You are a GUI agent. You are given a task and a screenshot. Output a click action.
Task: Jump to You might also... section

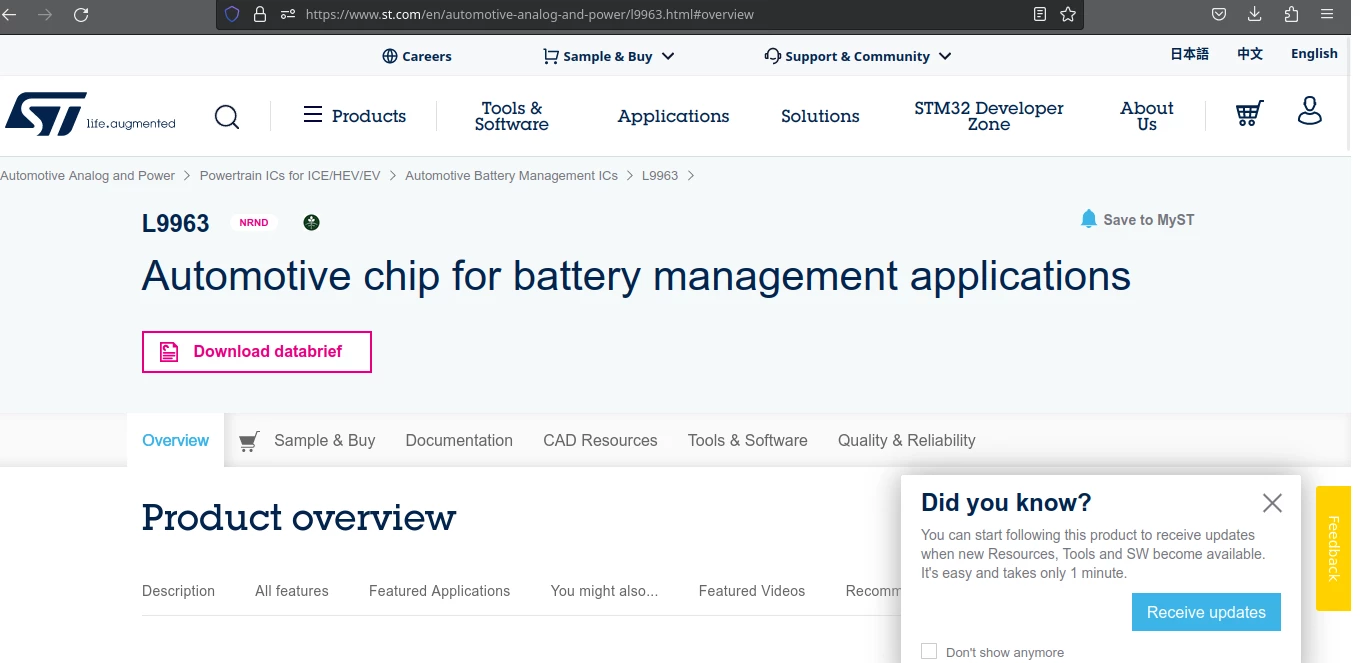(604, 591)
